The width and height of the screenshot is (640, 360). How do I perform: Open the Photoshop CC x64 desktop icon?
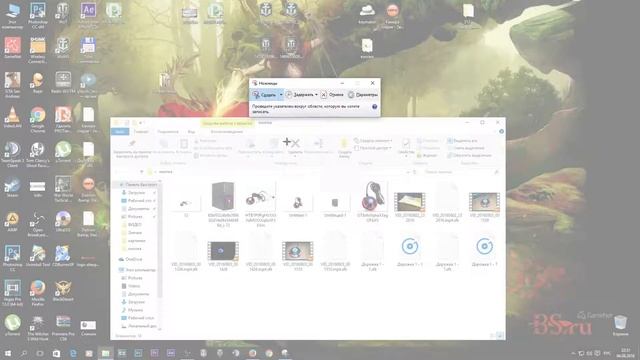coord(38,10)
